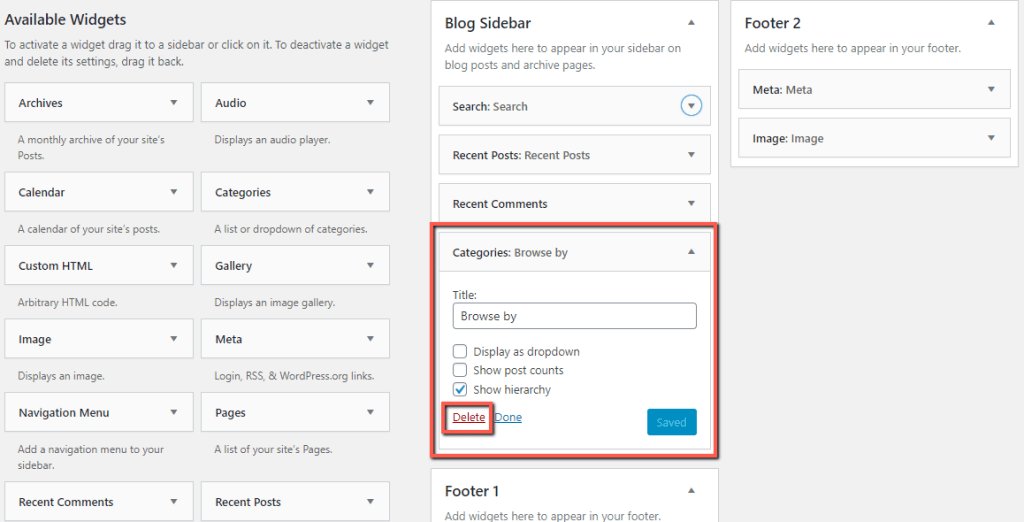This screenshot has width=1024, height=522.
Task: Enable Show post counts checkbox
Action: pos(460,370)
